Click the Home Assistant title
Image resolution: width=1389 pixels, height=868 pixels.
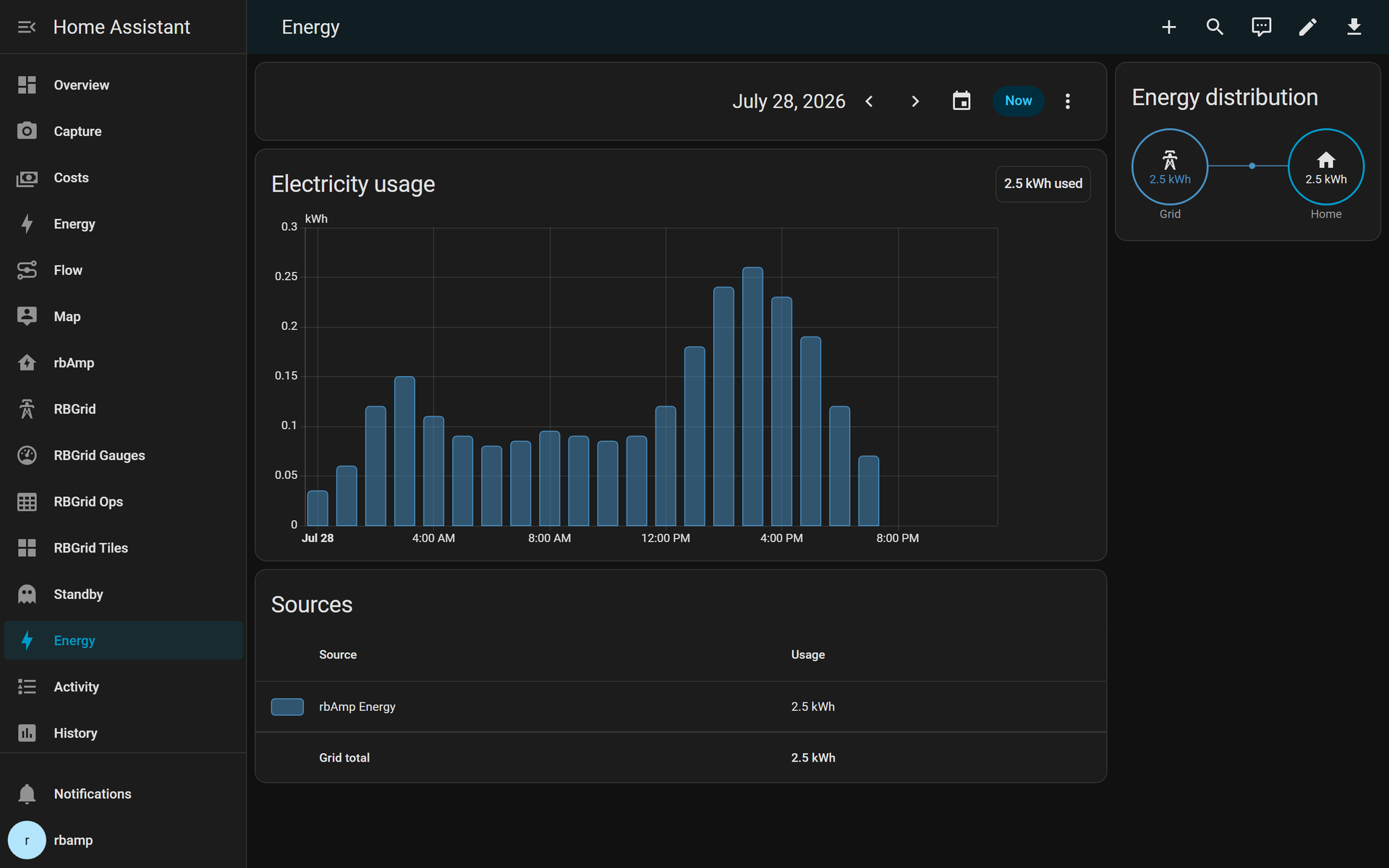coord(122,27)
